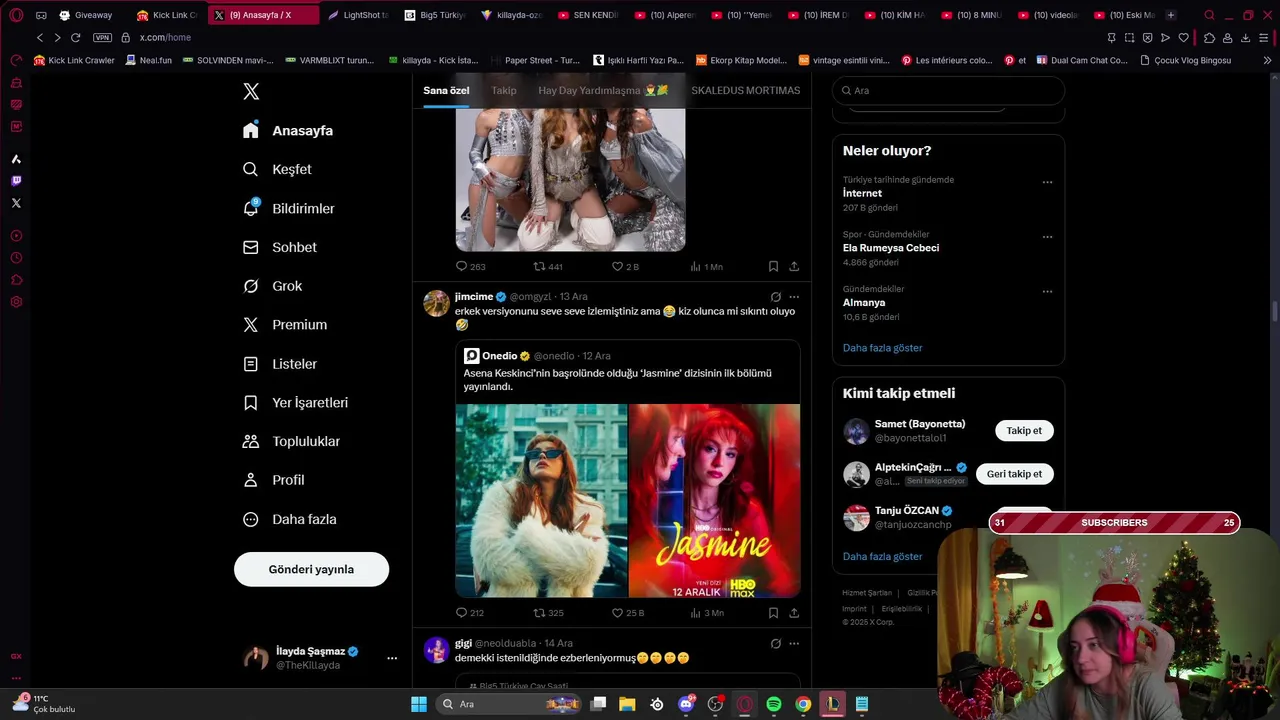Open the Opera GX main menu logo

(x=16, y=15)
